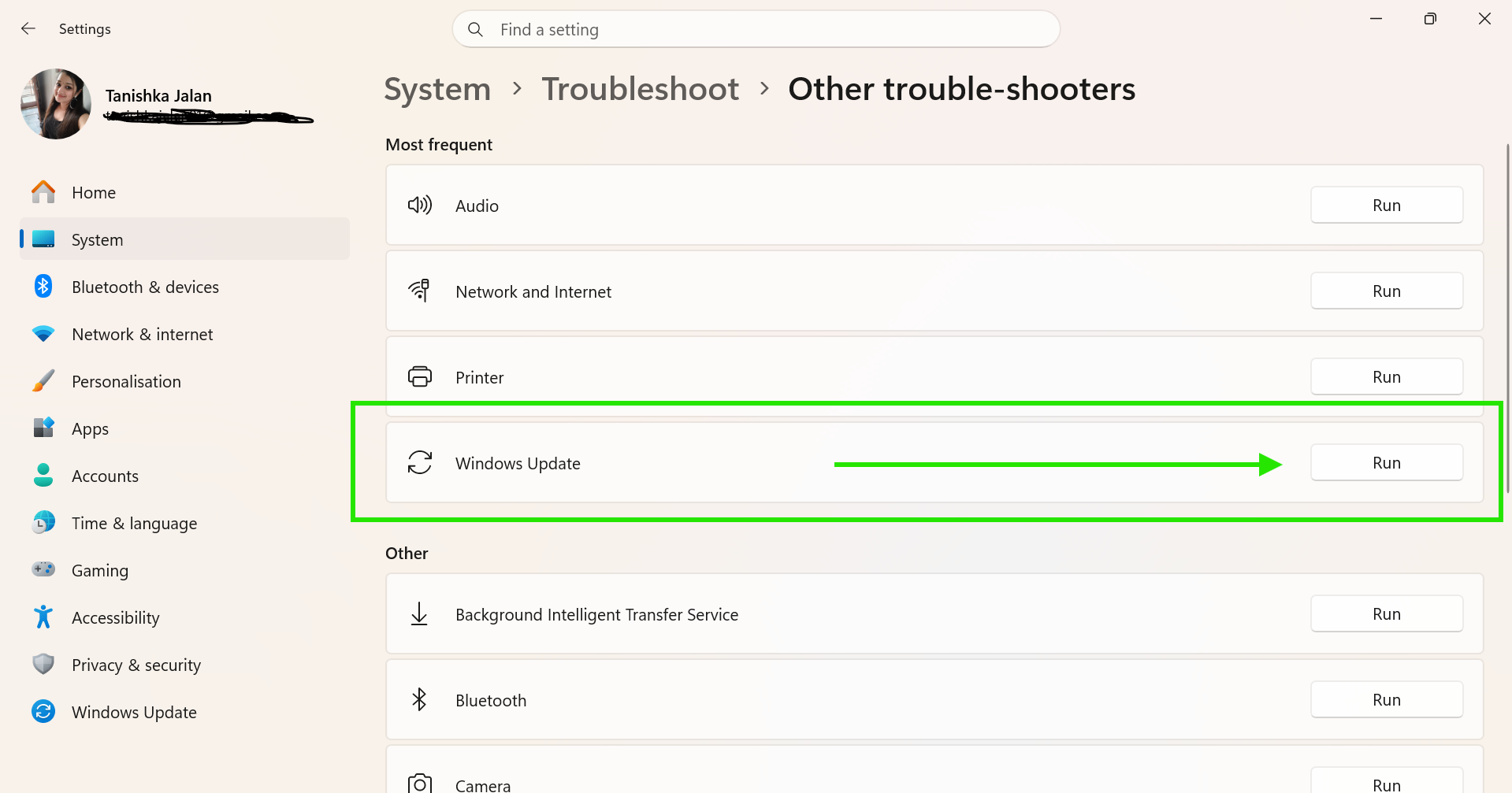
Task: Click the Accessibility figure icon
Action: click(x=43, y=617)
